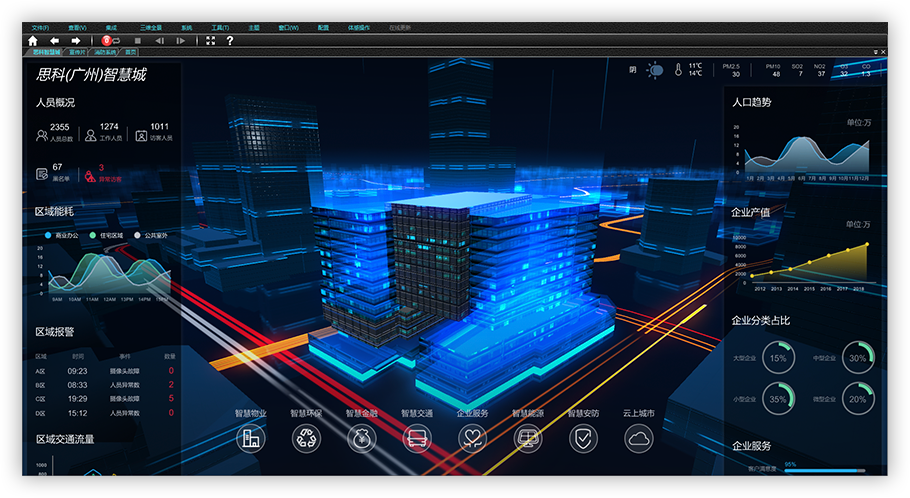The height and width of the screenshot is (498, 910).
Task: Click the visitor 1011 badge icon
Action: coord(141,136)
